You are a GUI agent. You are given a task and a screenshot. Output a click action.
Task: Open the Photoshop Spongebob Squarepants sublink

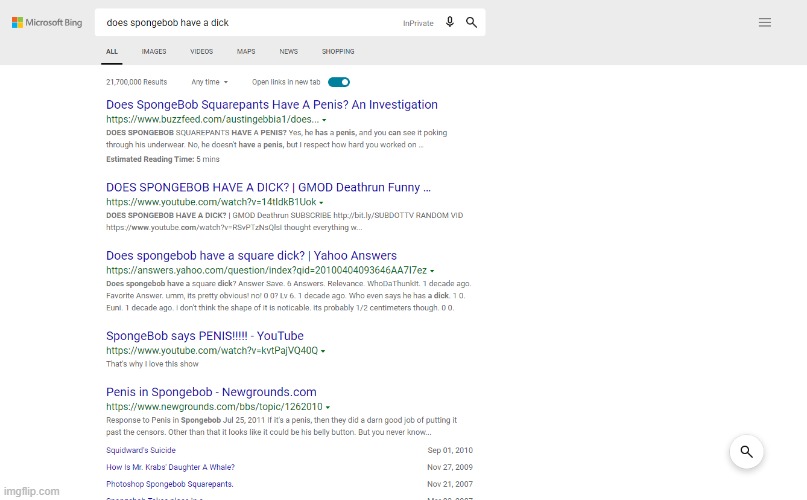pos(170,484)
